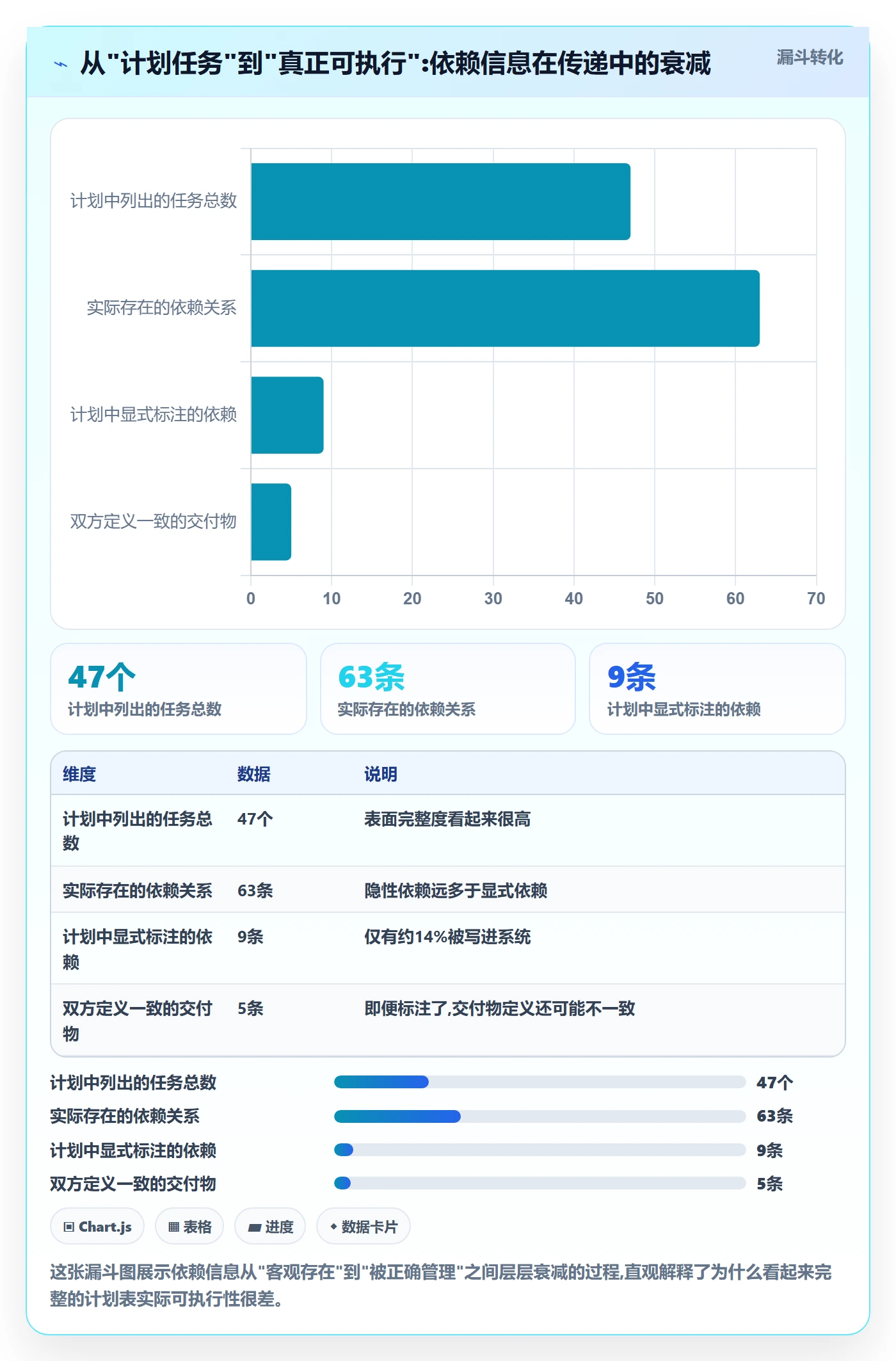Select the 数据卡片 chip
Viewport: 896px width, 1361px height.
[364, 1227]
